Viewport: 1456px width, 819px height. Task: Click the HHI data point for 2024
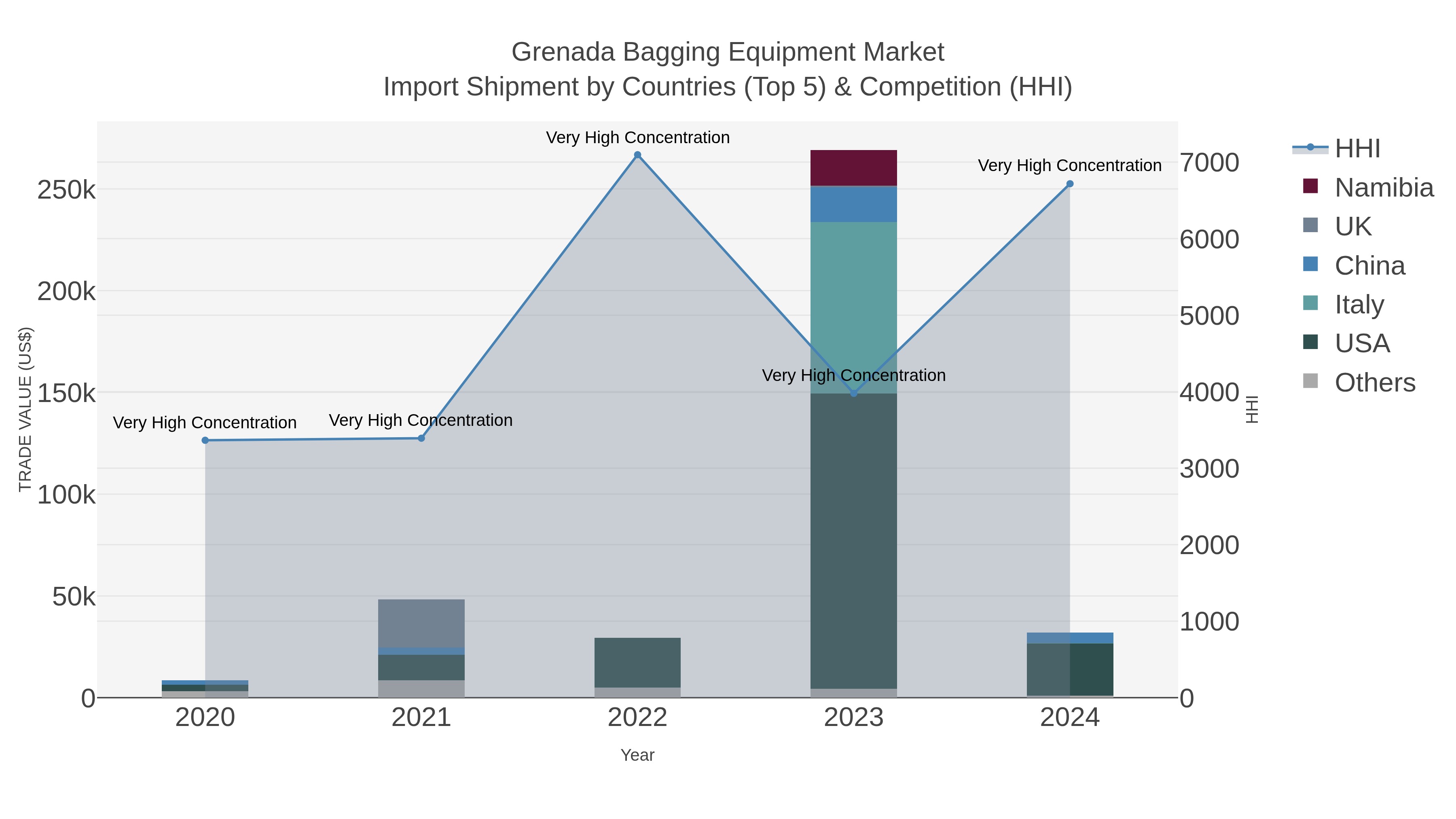pos(1070,184)
